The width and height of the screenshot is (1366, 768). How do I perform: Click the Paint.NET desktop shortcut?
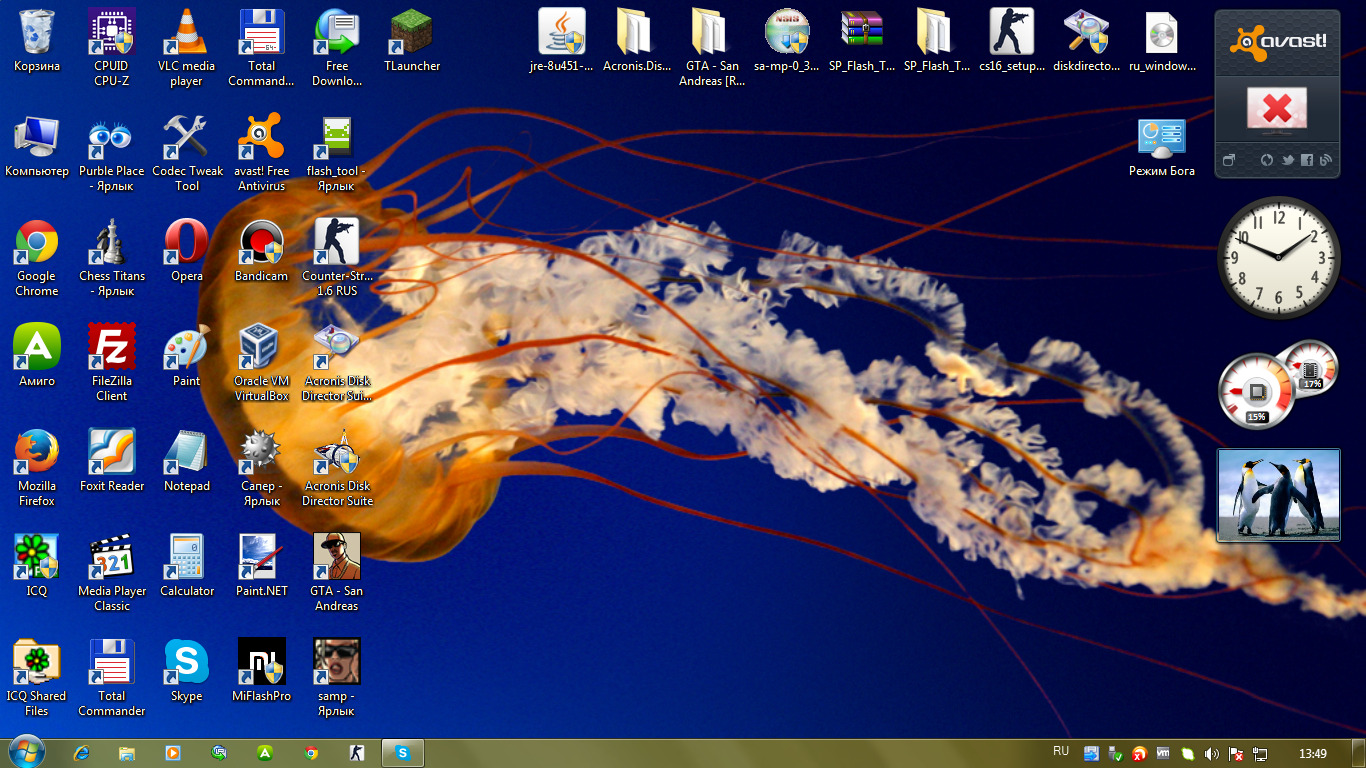(x=261, y=559)
